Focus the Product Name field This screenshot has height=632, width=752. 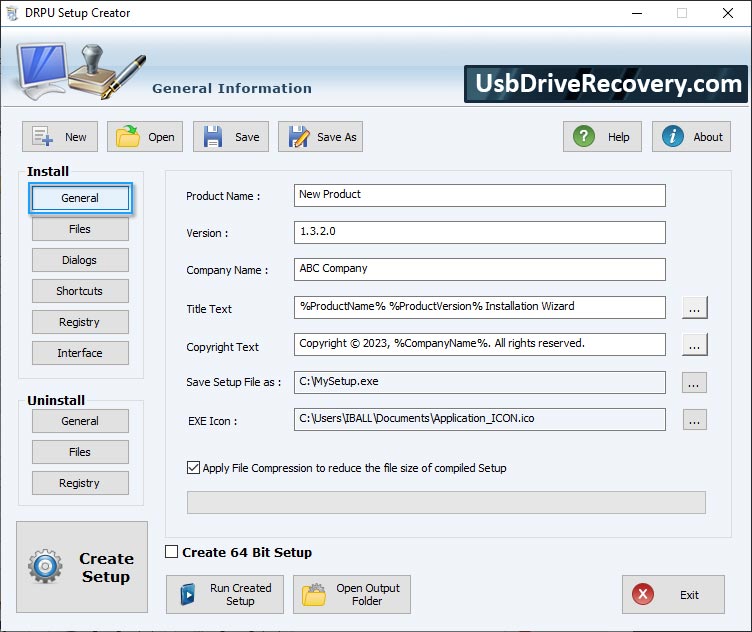[x=480, y=196]
